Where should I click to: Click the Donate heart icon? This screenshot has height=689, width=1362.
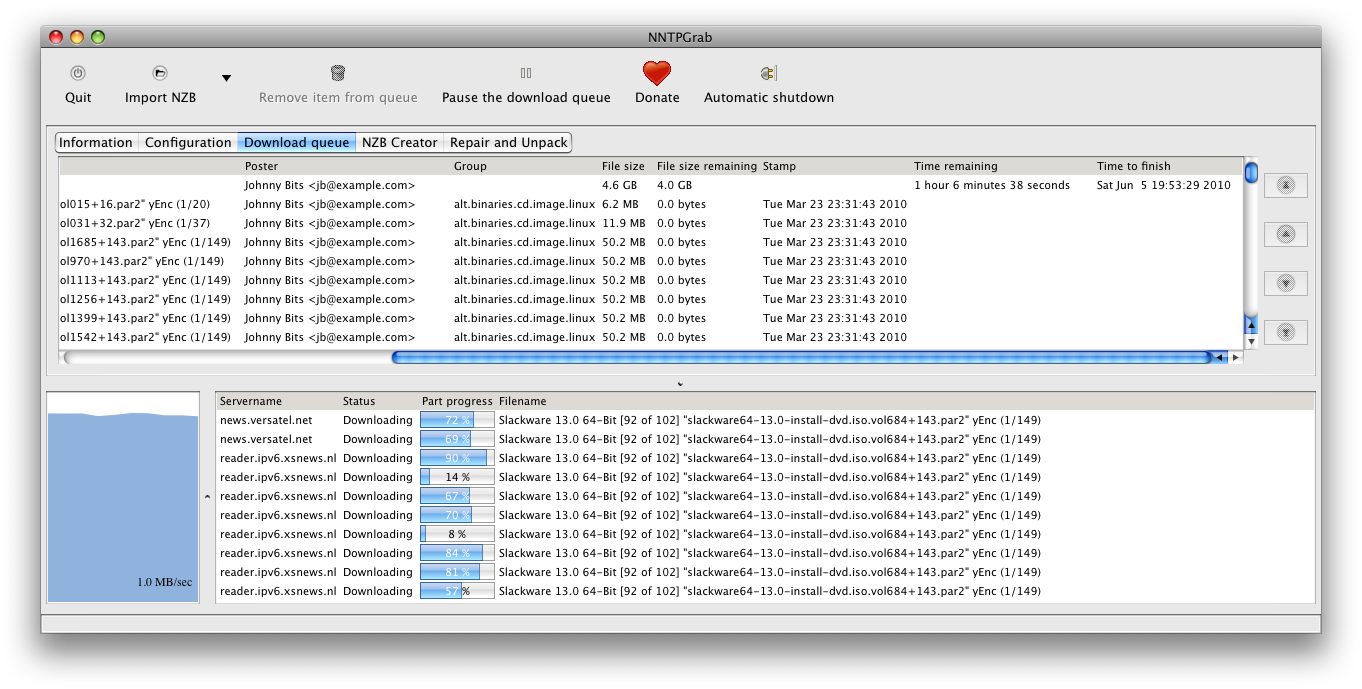click(x=657, y=73)
